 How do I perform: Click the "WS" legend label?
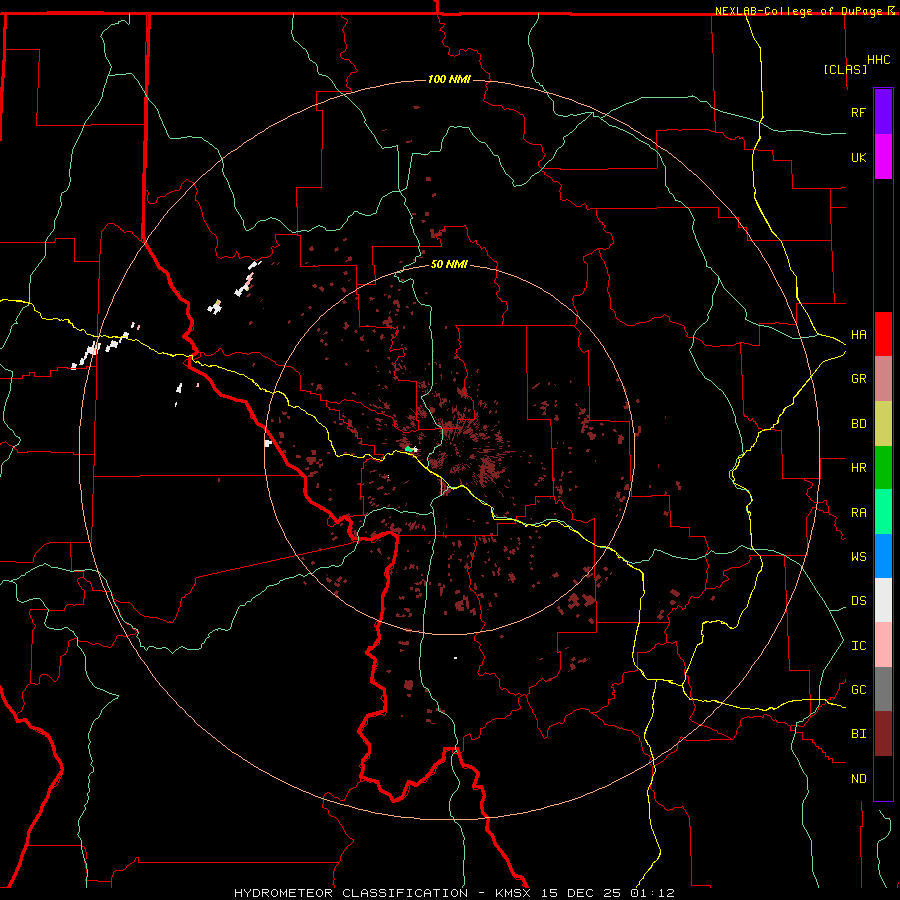coord(858,556)
